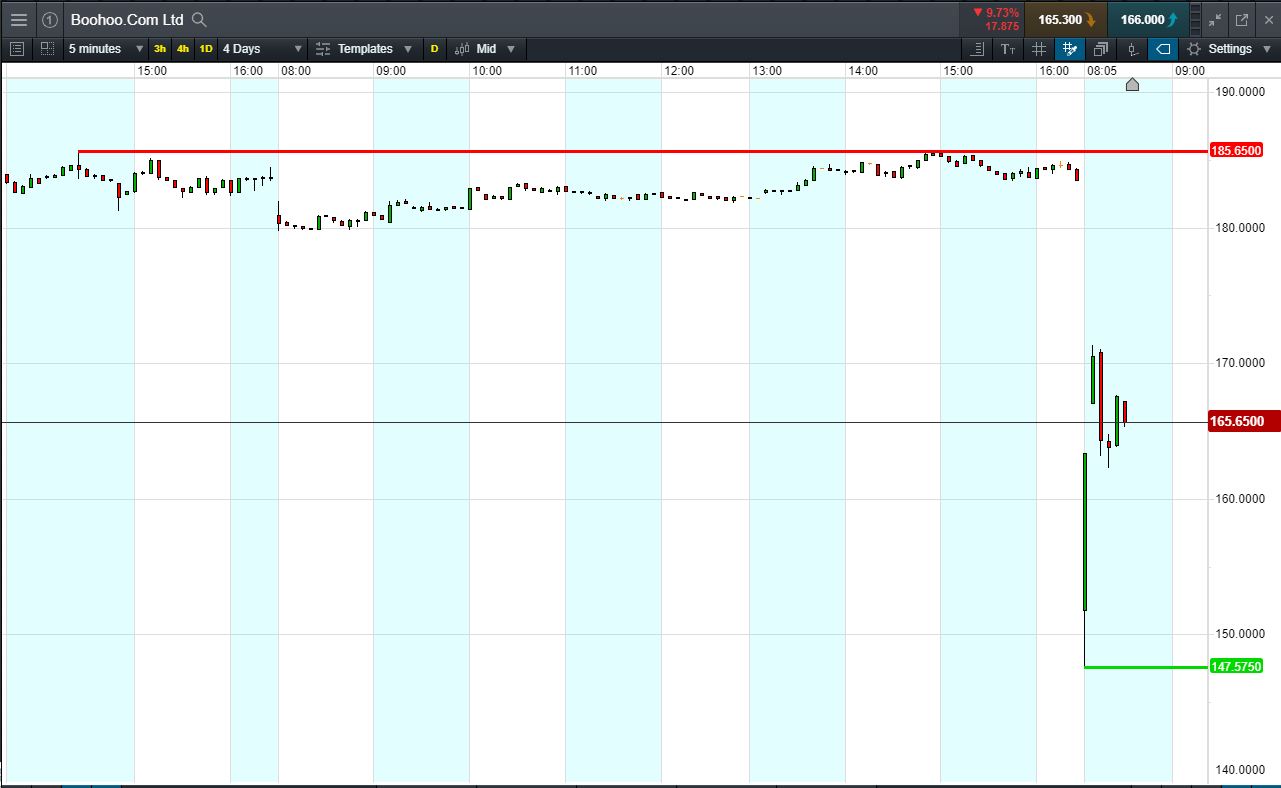Open the Mid price type dropdown
This screenshot has width=1281, height=788.
coord(485,48)
